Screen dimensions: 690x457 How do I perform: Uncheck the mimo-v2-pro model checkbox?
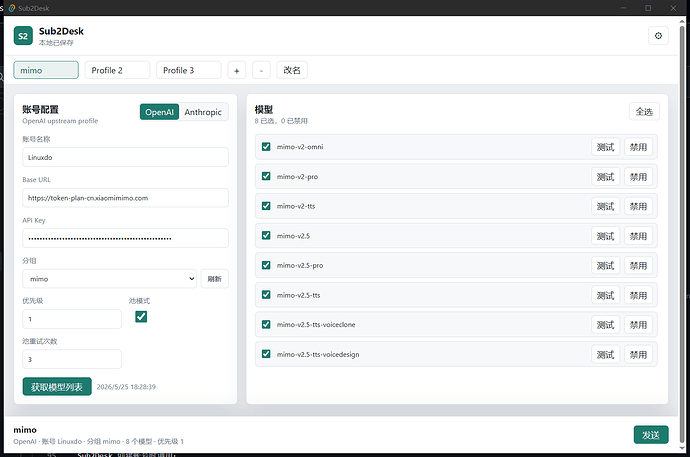point(266,176)
